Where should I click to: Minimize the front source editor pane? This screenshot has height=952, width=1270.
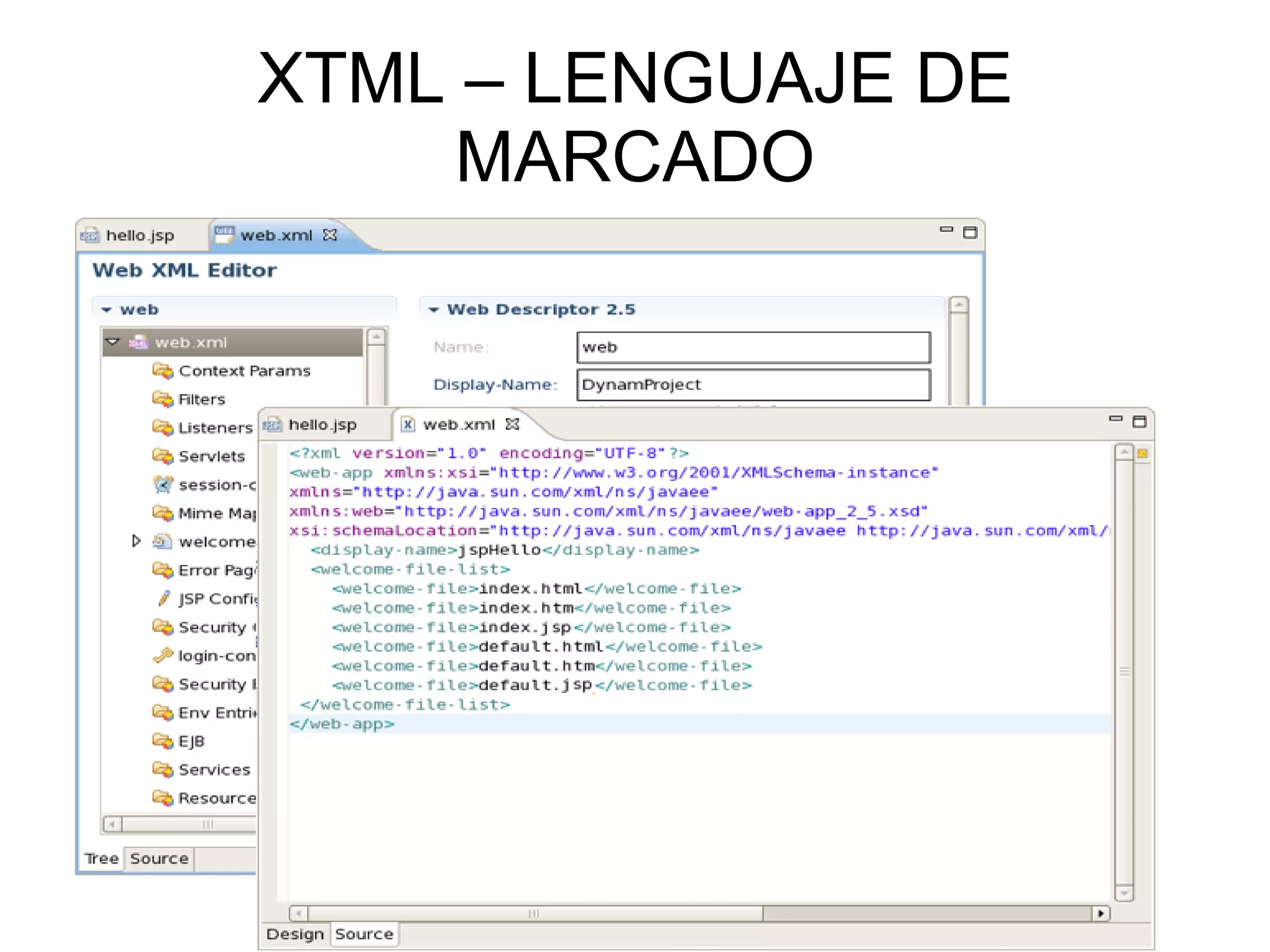click(x=1116, y=420)
